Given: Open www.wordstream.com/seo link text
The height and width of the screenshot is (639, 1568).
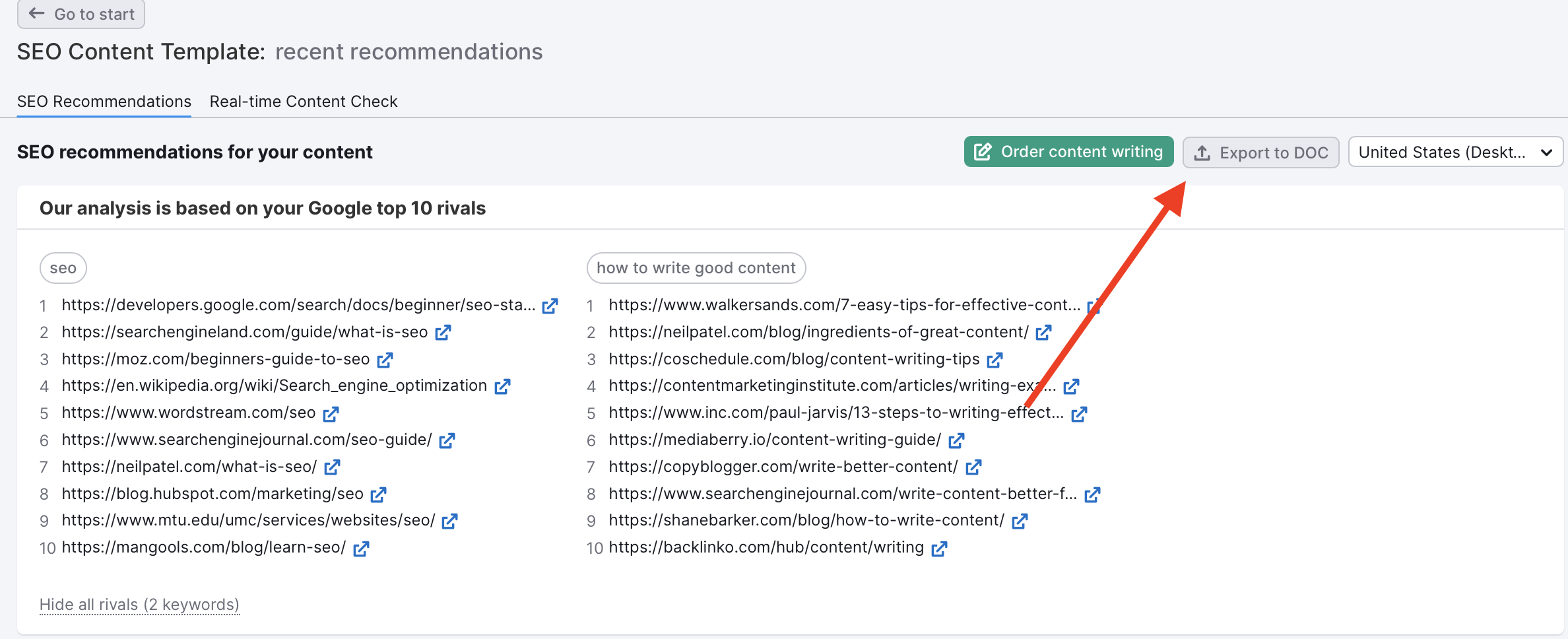Looking at the screenshot, I should tap(189, 413).
